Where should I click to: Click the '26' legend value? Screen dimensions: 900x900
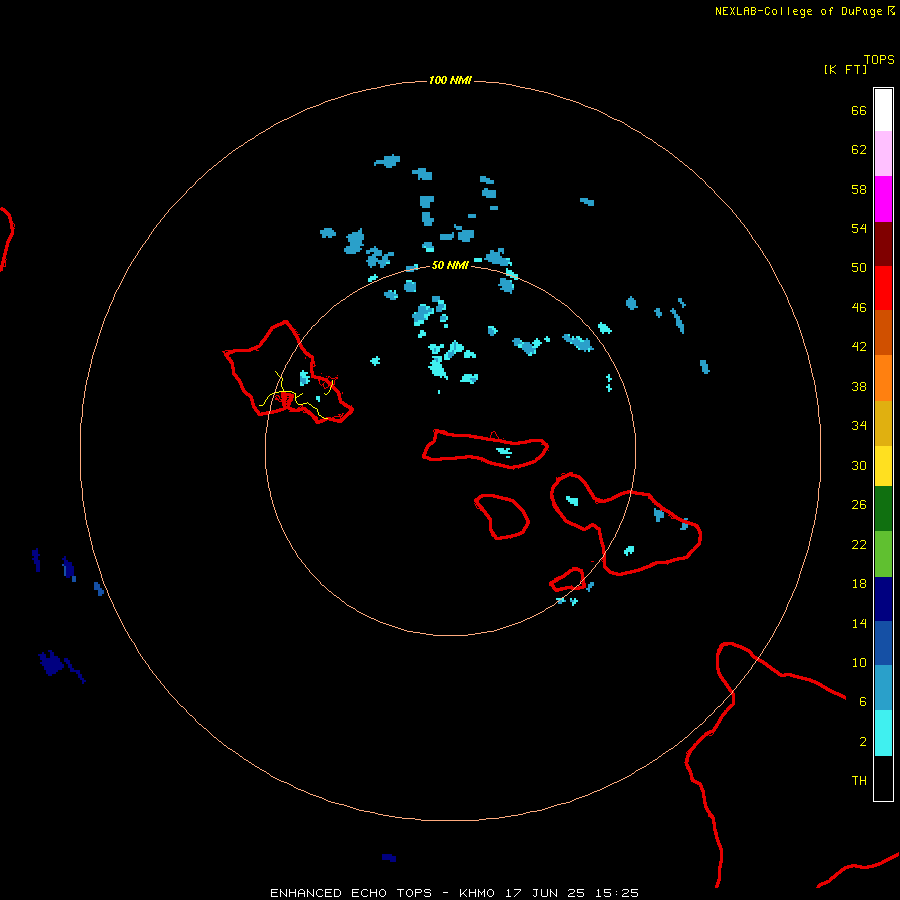coord(859,505)
